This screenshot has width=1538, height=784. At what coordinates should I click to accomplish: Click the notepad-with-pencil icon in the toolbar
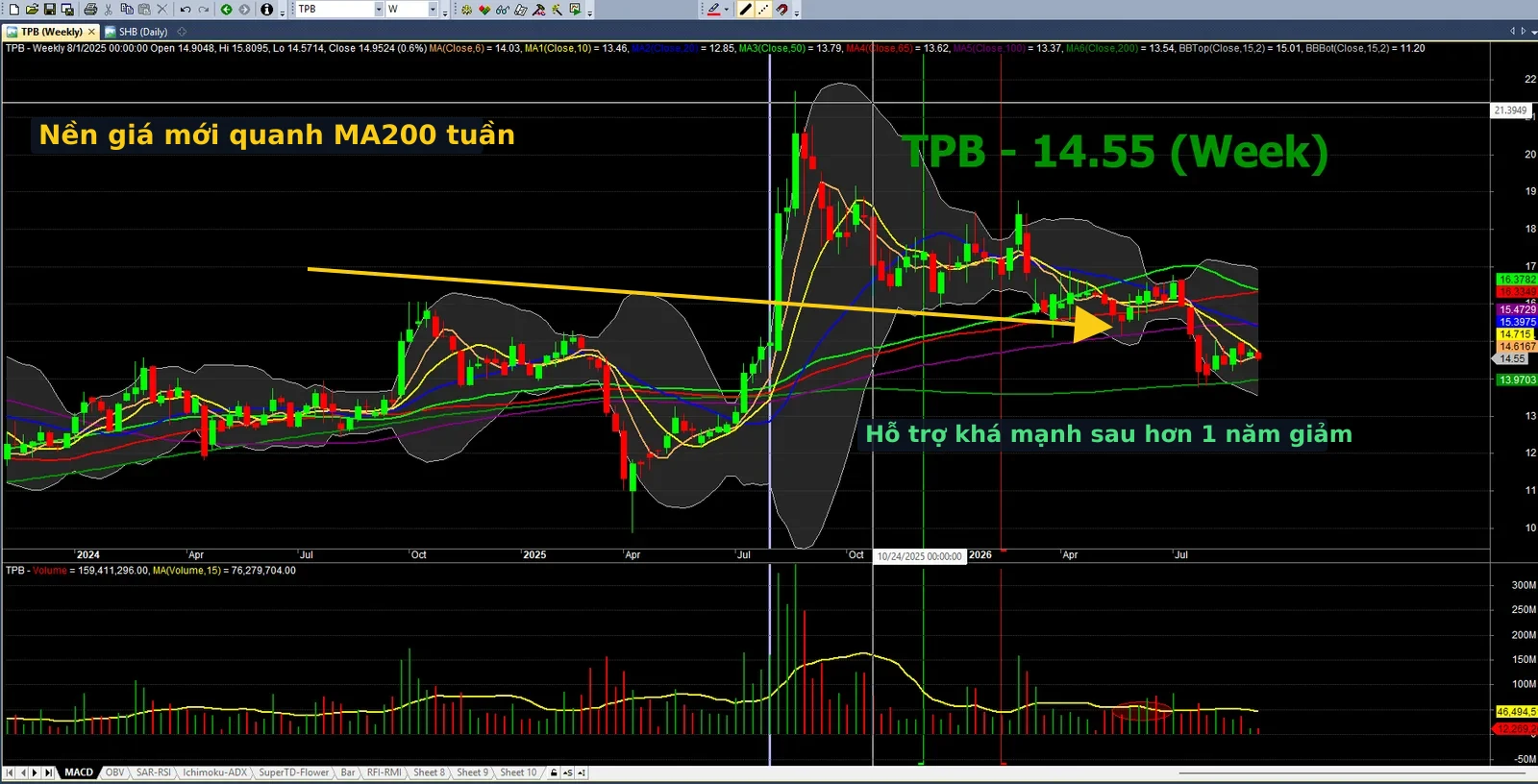pyautogui.click(x=521, y=10)
